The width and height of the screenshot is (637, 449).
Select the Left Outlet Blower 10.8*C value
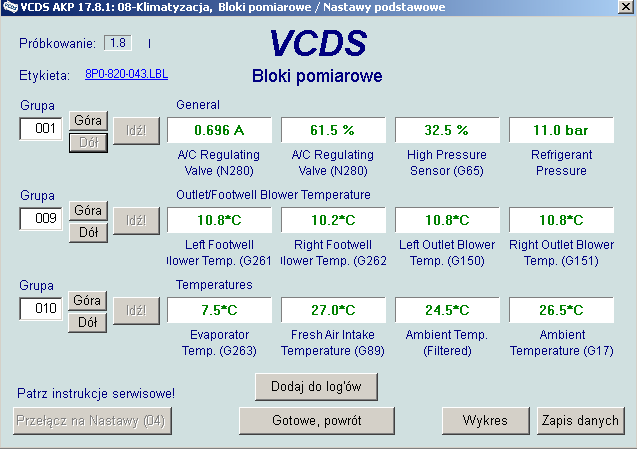(x=447, y=220)
